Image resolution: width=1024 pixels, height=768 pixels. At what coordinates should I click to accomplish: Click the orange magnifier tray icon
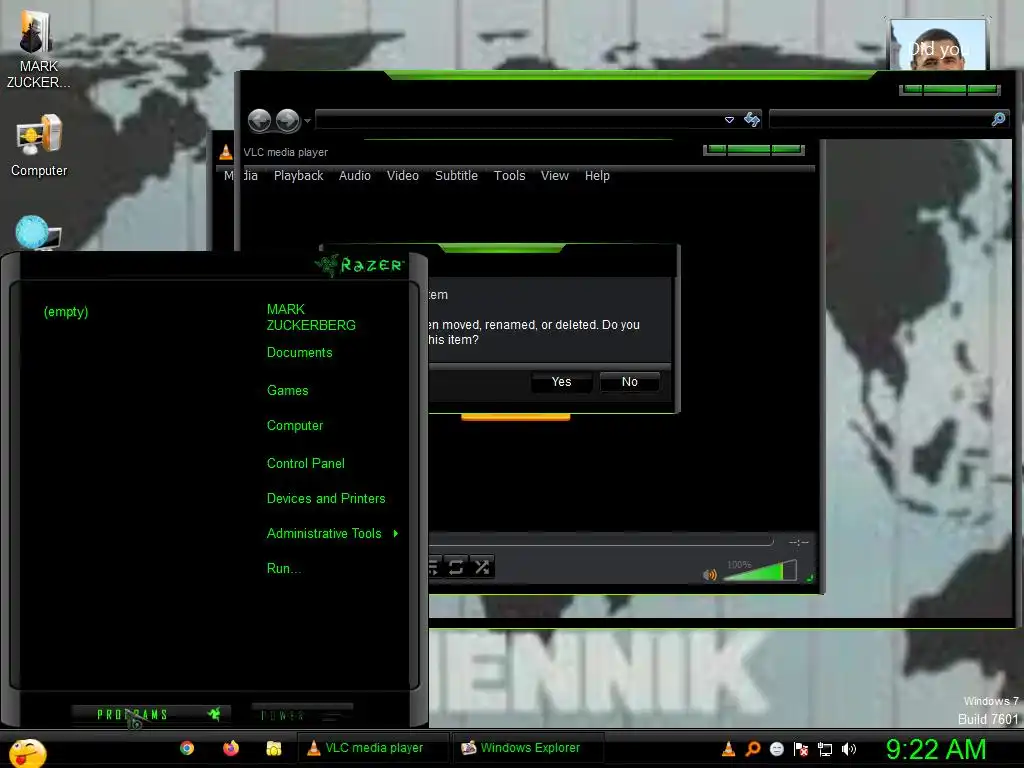753,749
